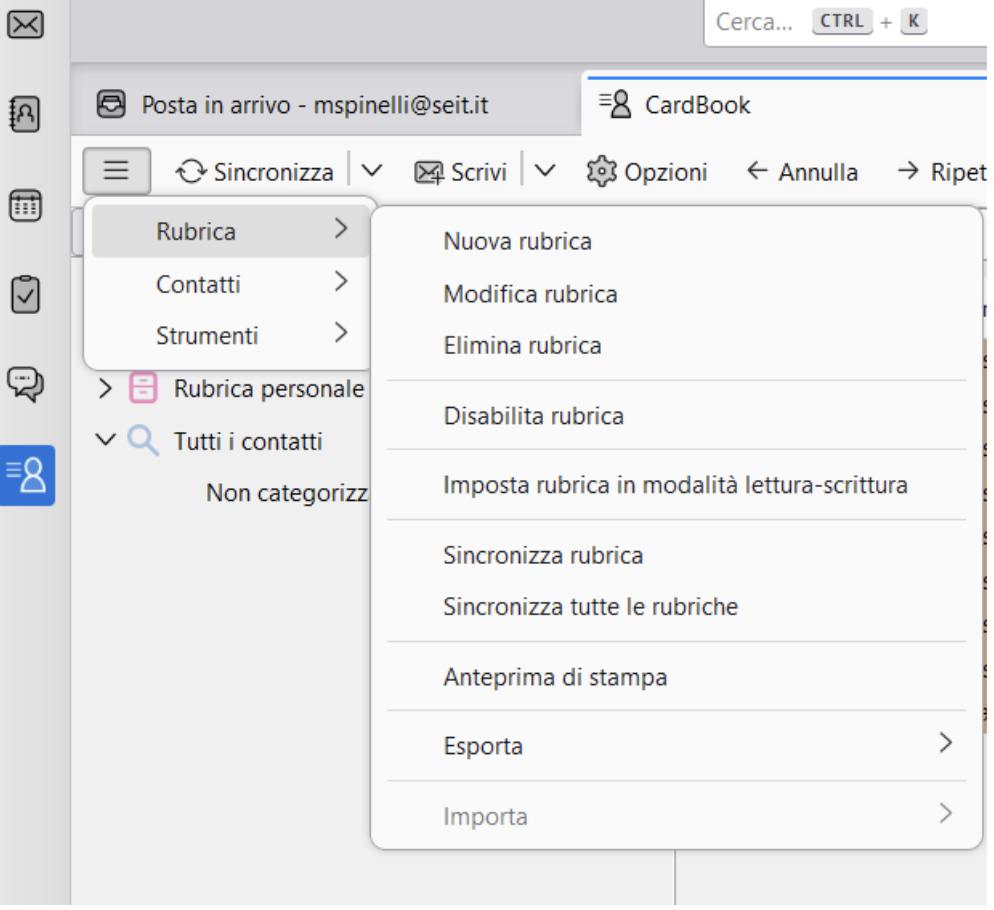Open the Chat speech bubbles icon

click(x=25, y=384)
